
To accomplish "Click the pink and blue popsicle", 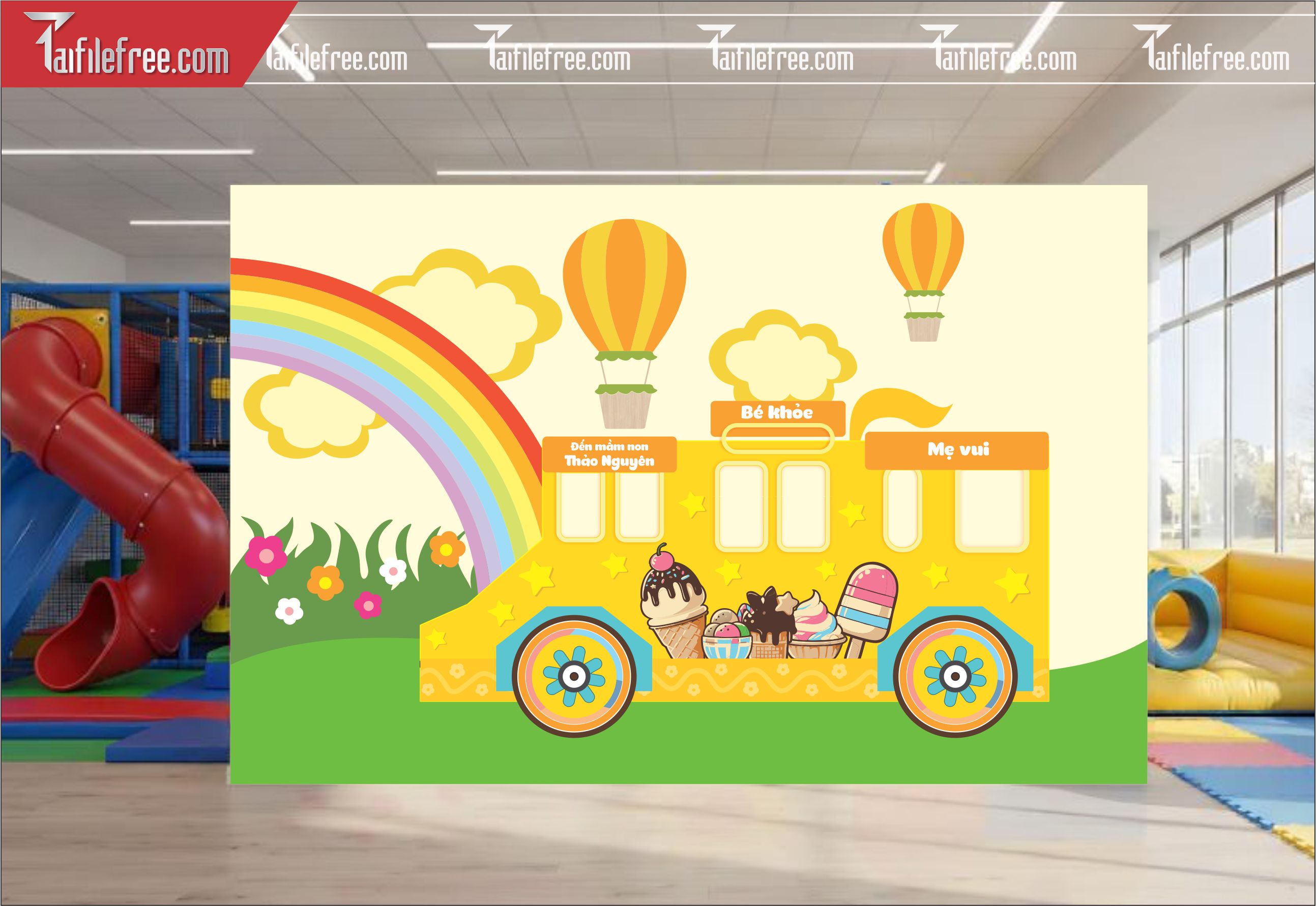I will pyautogui.click(x=867, y=602).
